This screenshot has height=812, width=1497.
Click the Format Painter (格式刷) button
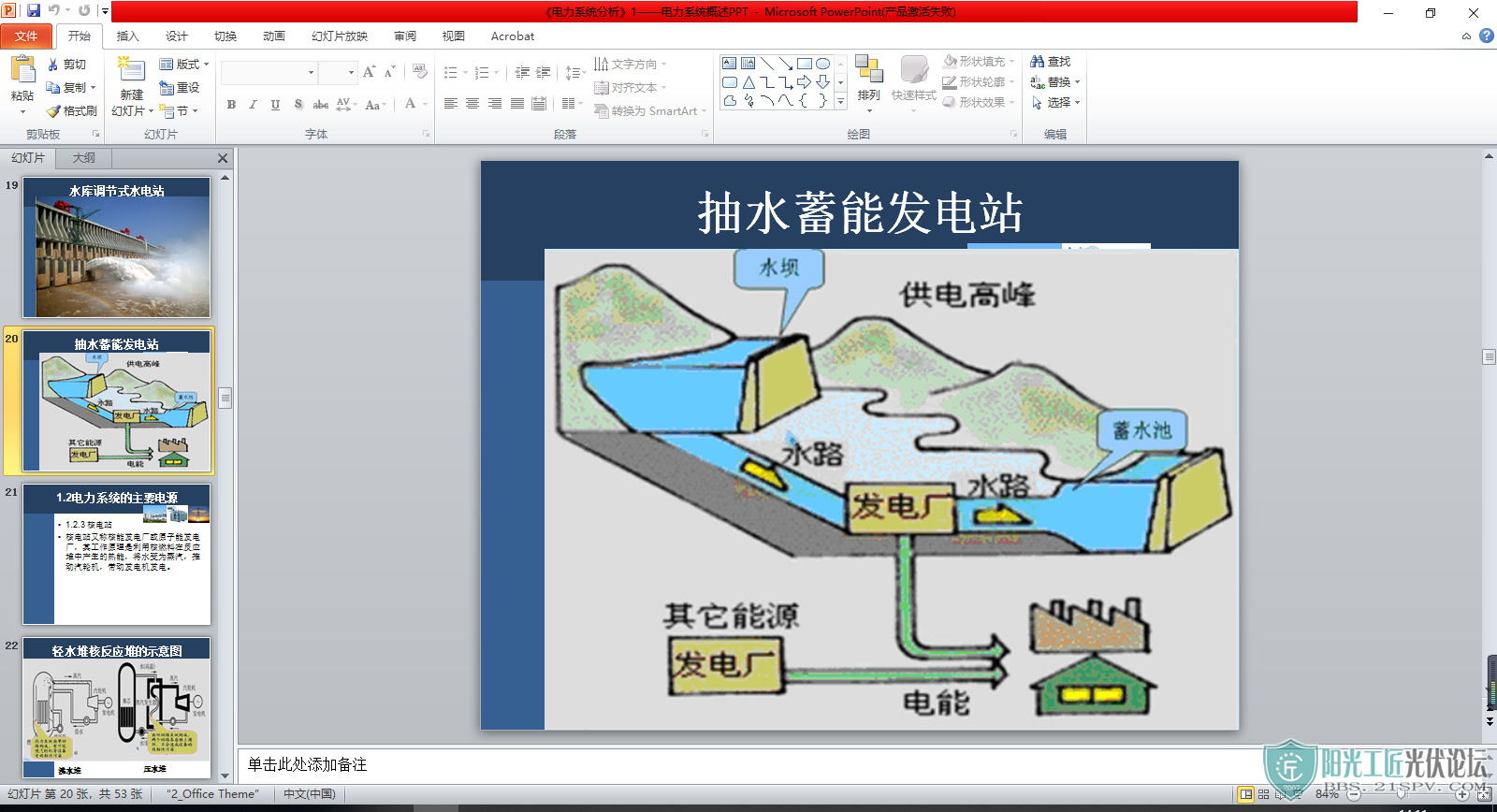click(72, 110)
